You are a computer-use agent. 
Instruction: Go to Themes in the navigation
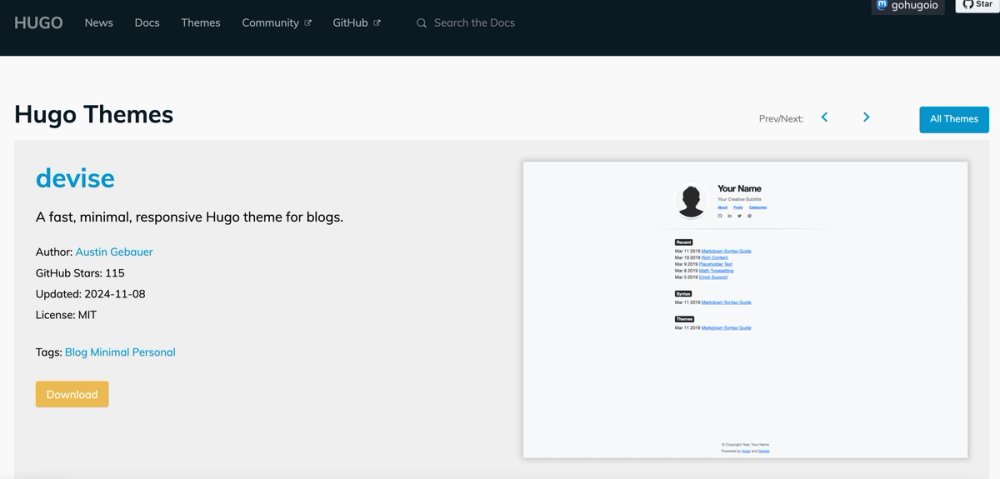tap(200, 23)
